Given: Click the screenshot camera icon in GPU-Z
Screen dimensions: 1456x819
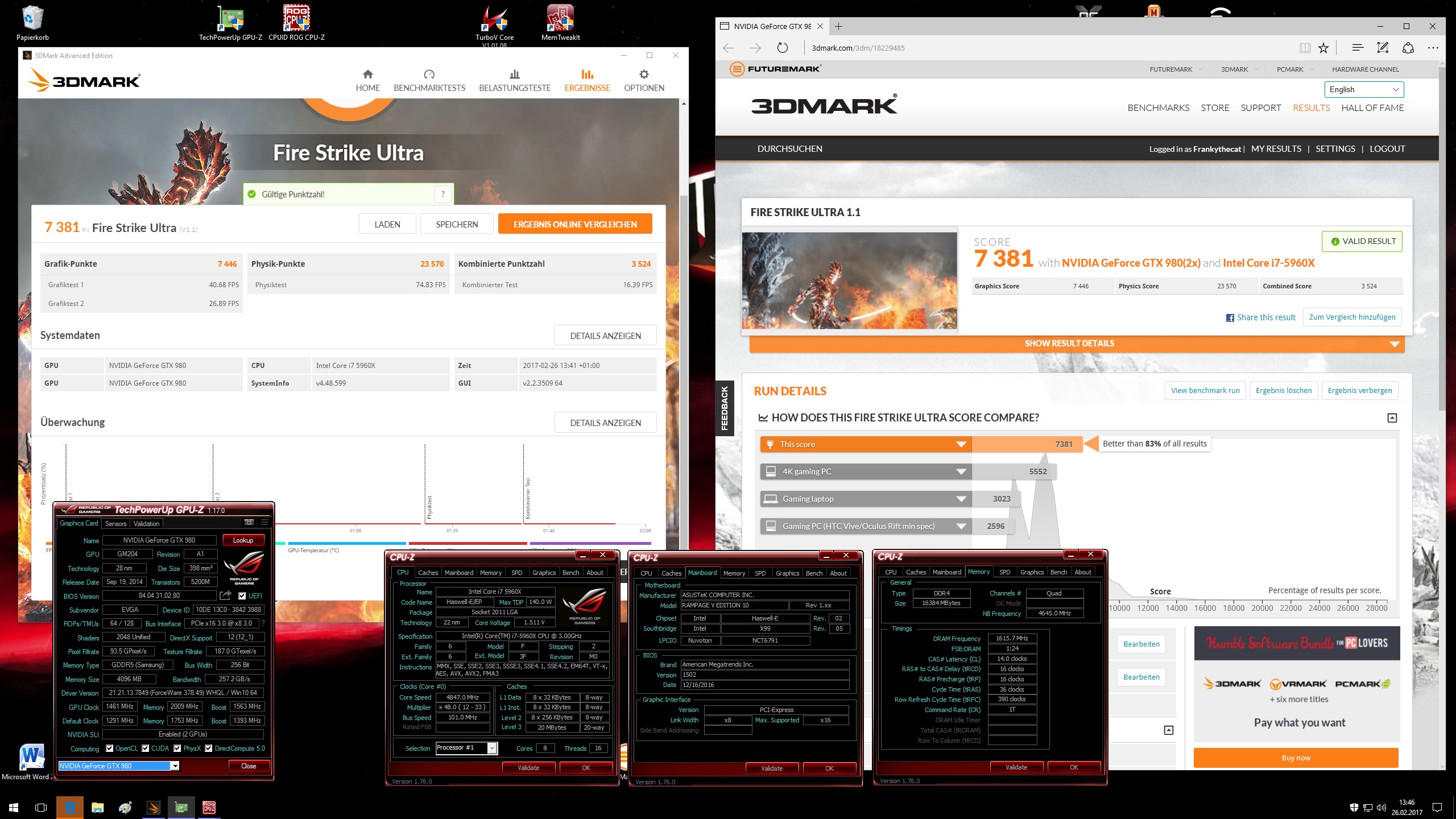Looking at the screenshot, I should click(x=249, y=522).
